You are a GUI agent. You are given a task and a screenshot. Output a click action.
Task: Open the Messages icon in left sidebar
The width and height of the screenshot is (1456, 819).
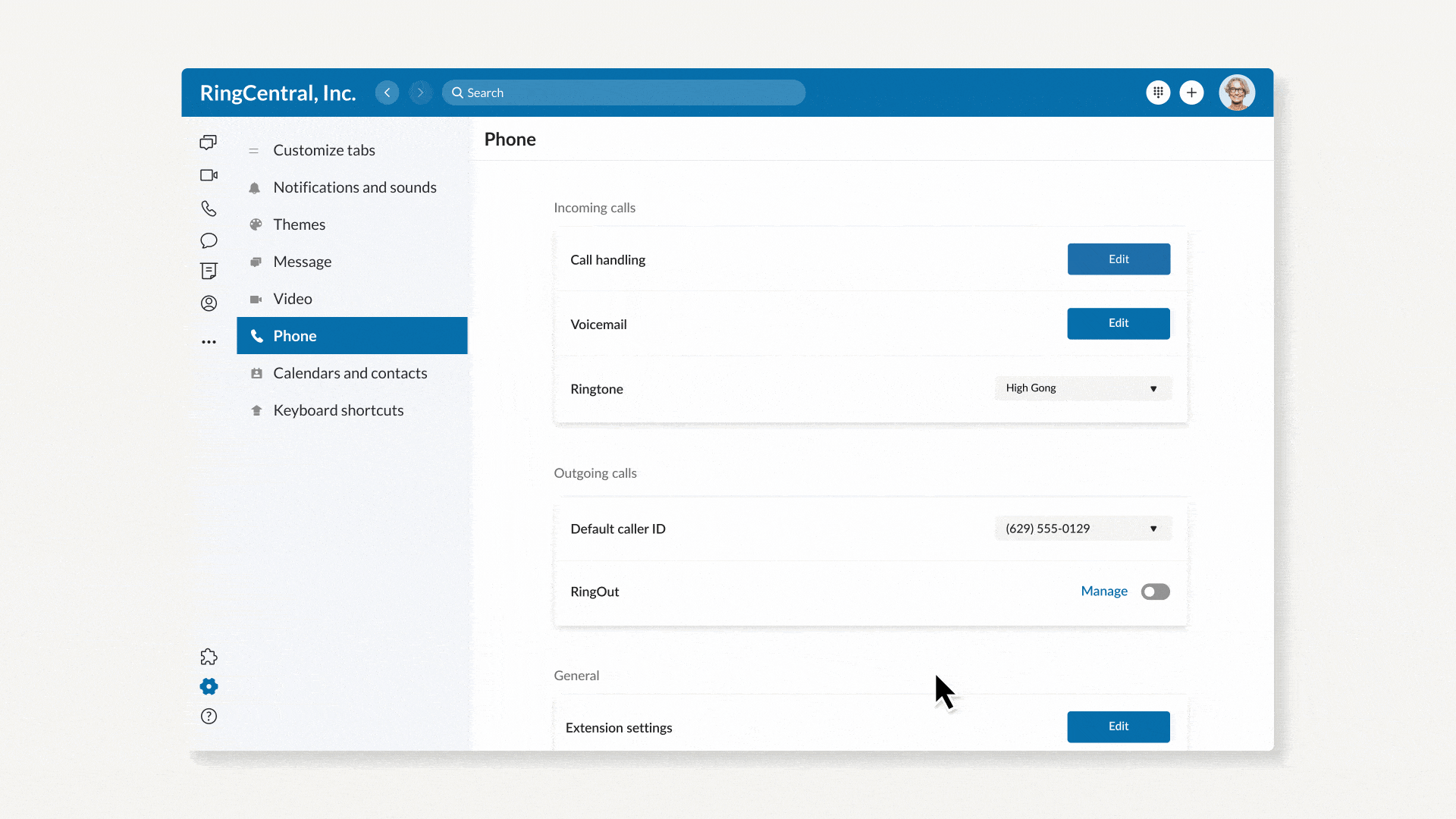pyautogui.click(x=209, y=143)
